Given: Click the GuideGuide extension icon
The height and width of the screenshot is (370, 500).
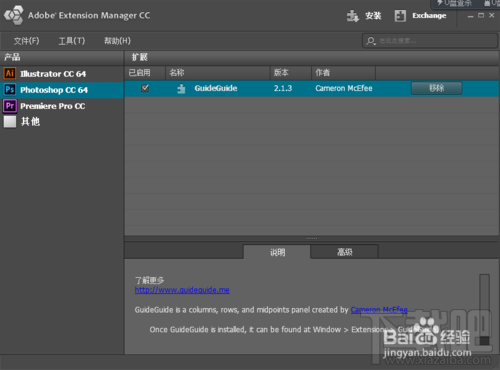Looking at the screenshot, I should pos(181,89).
